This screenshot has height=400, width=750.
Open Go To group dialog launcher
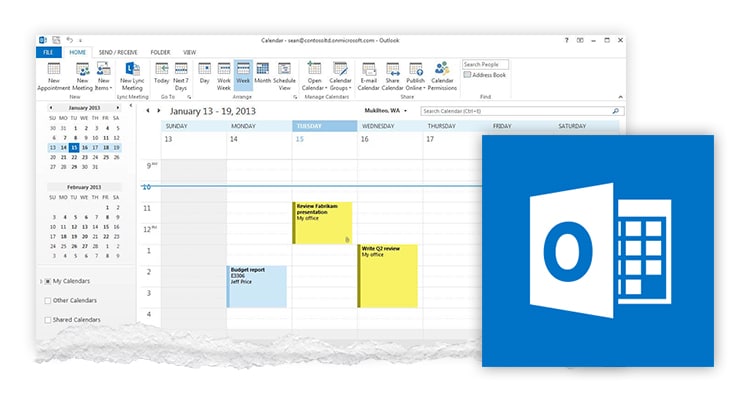[189, 97]
